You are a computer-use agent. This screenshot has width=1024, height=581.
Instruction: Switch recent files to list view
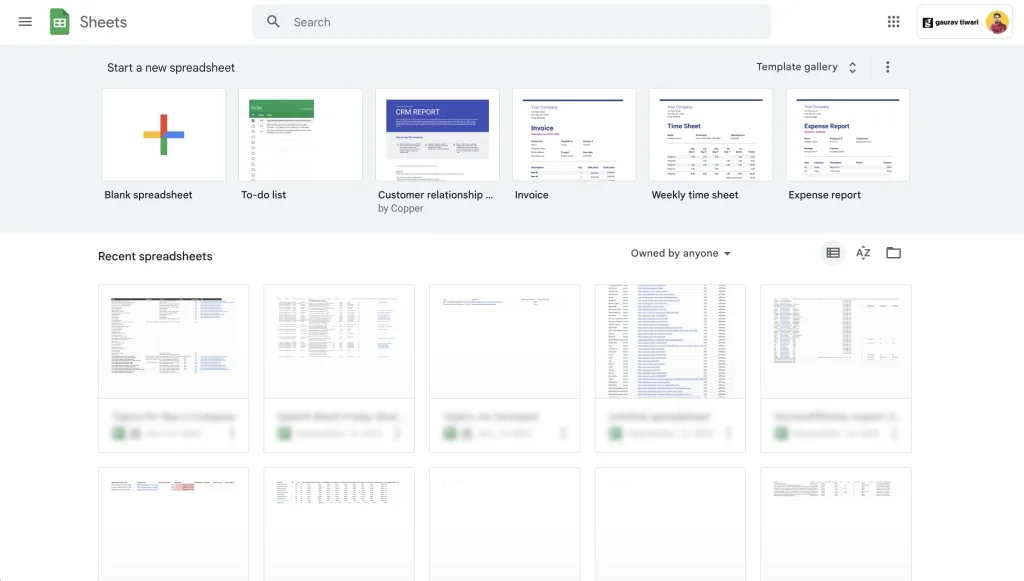tap(832, 252)
